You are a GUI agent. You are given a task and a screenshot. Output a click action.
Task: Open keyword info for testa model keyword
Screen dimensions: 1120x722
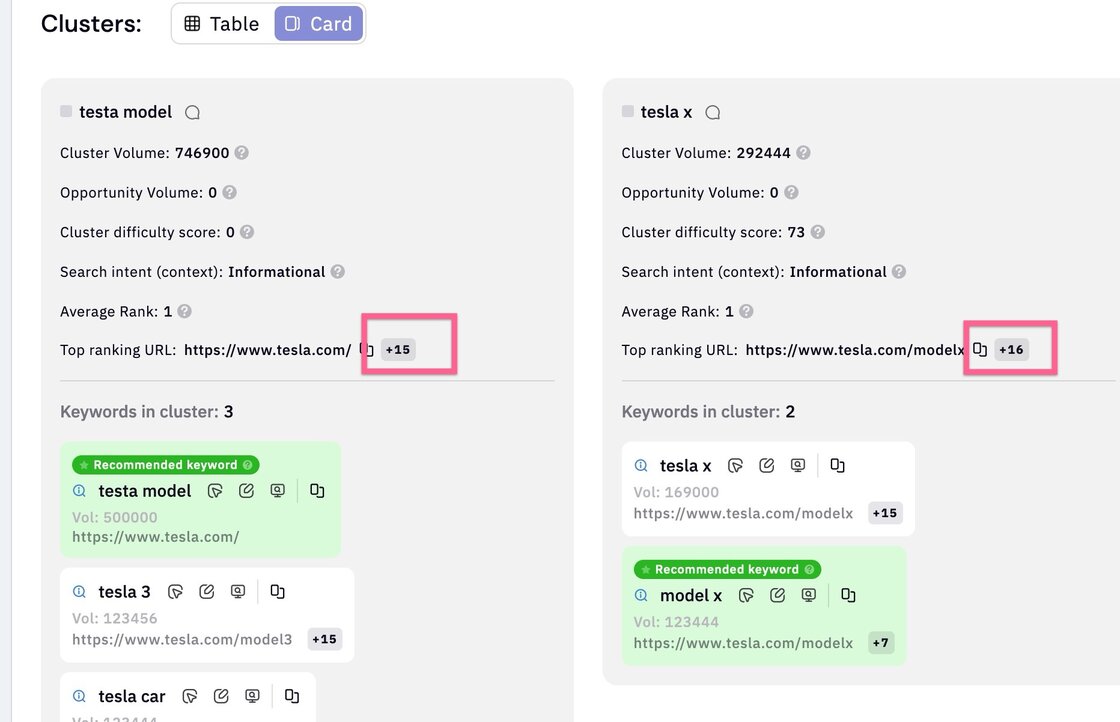(79, 491)
